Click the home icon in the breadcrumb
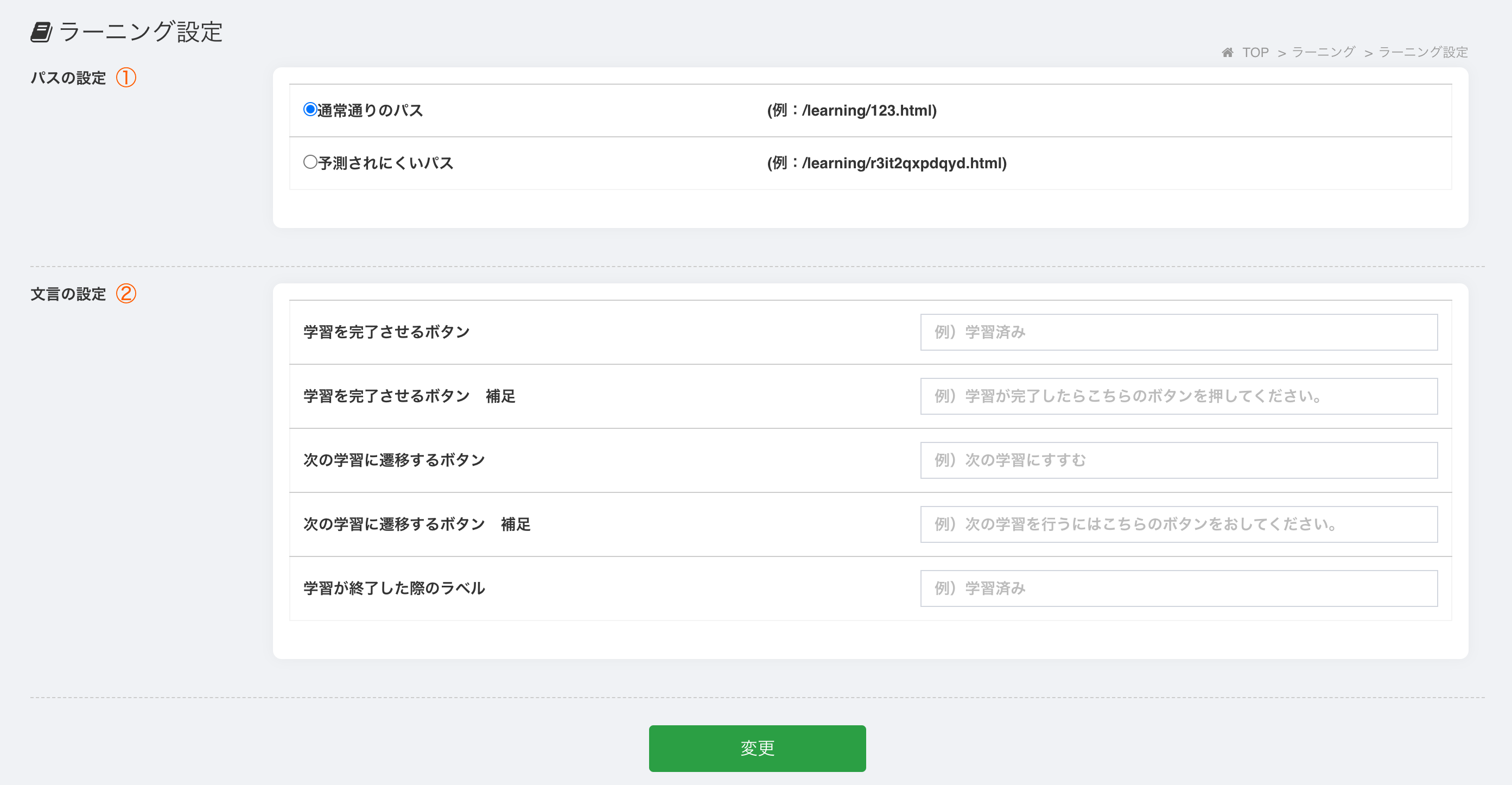1512x785 pixels. (1227, 52)
